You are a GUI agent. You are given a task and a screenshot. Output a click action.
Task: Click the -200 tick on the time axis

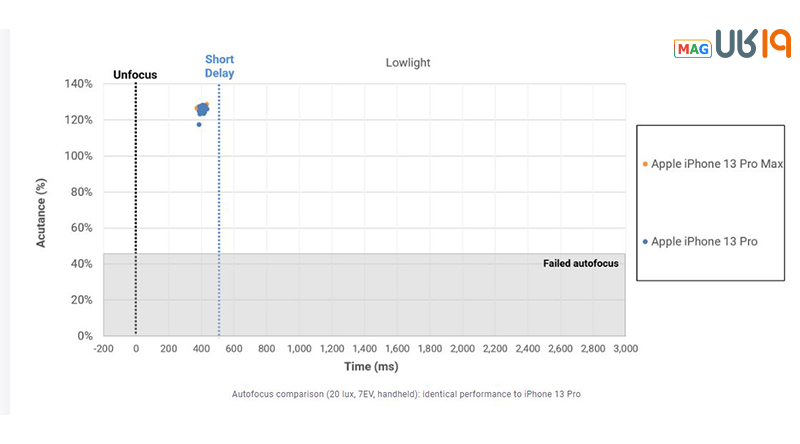[x=103, y=348]
